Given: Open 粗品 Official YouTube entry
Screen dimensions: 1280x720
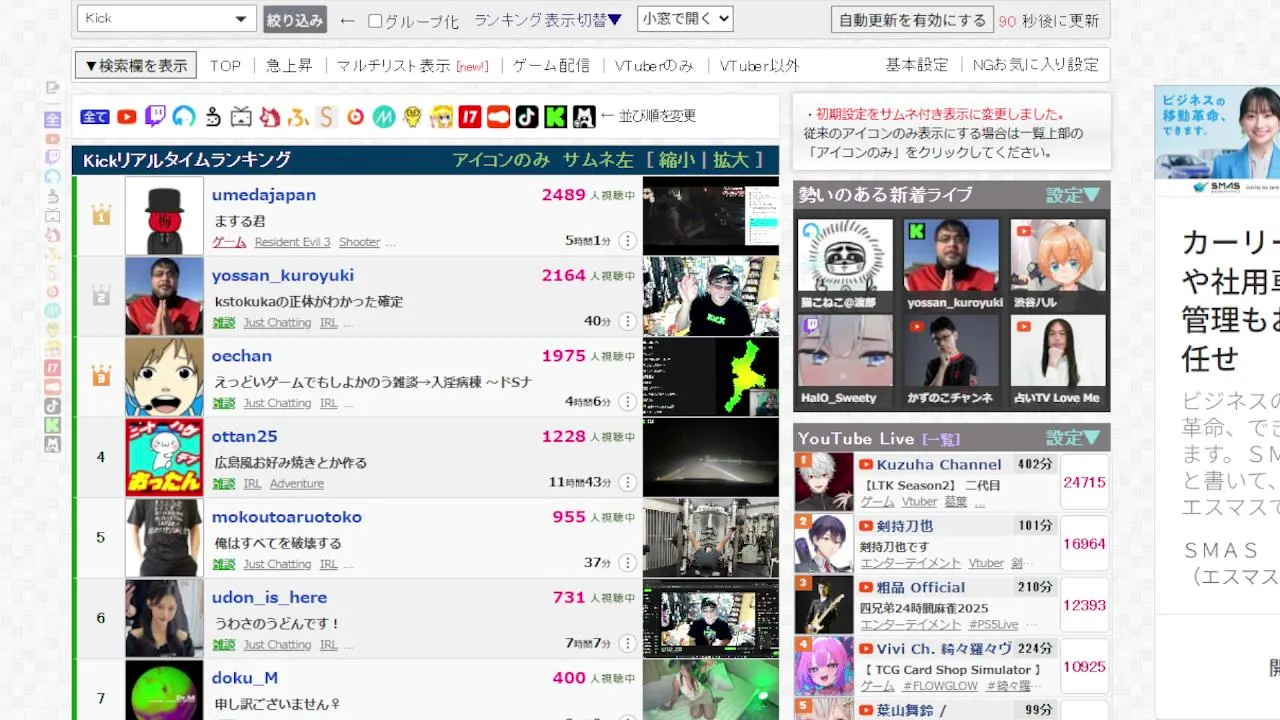Looking at the screenshot, I should tap(920, 587).
